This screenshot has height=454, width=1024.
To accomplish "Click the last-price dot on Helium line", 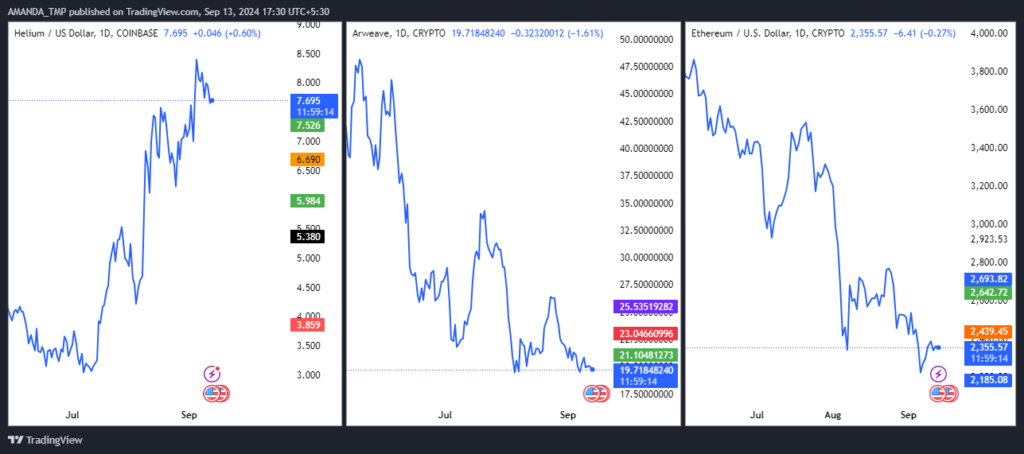I will click(x=212, y=101).
